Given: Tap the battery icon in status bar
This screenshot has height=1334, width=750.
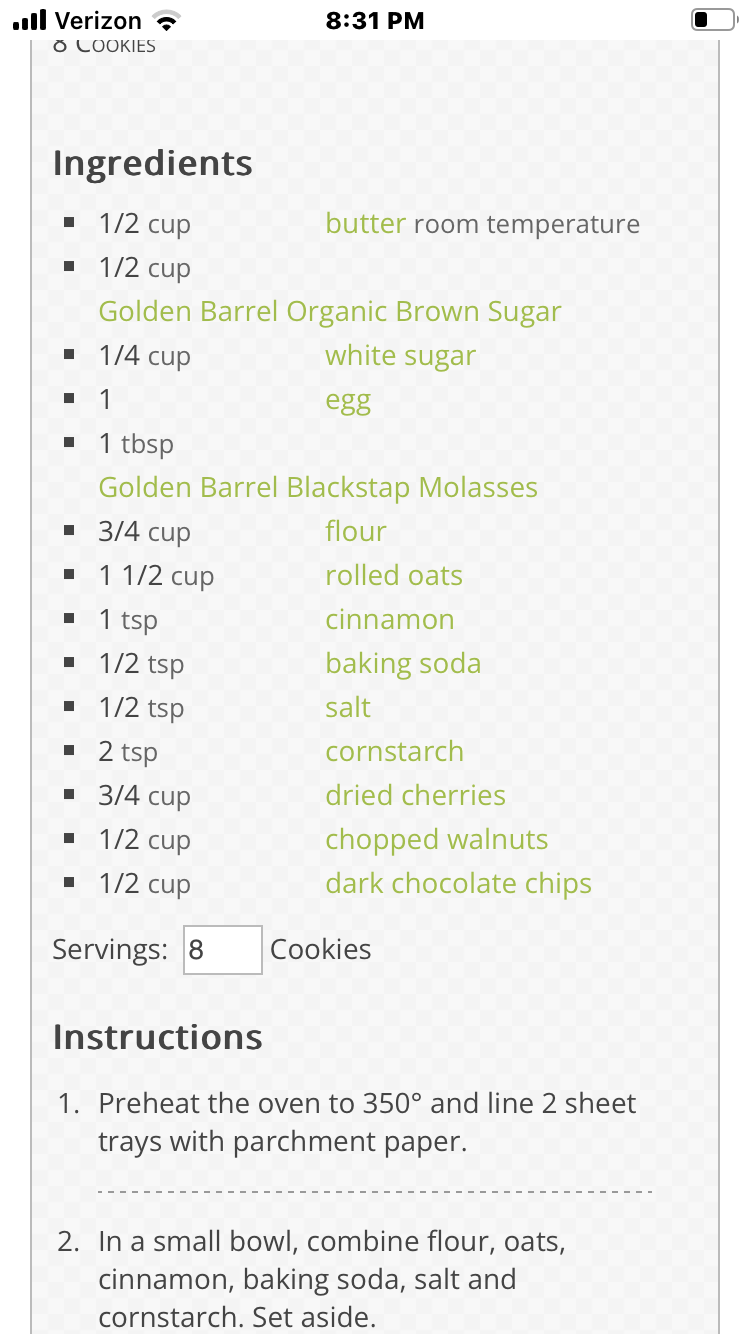Looking at the screenshot, I should 712,20.
